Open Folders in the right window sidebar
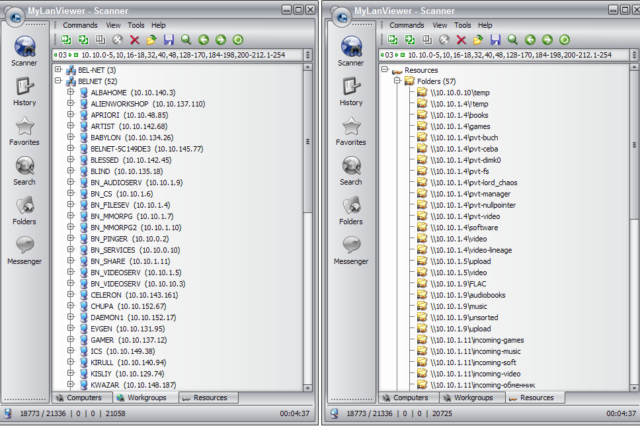This screenshot has height=426, width=640. point(351,210)
